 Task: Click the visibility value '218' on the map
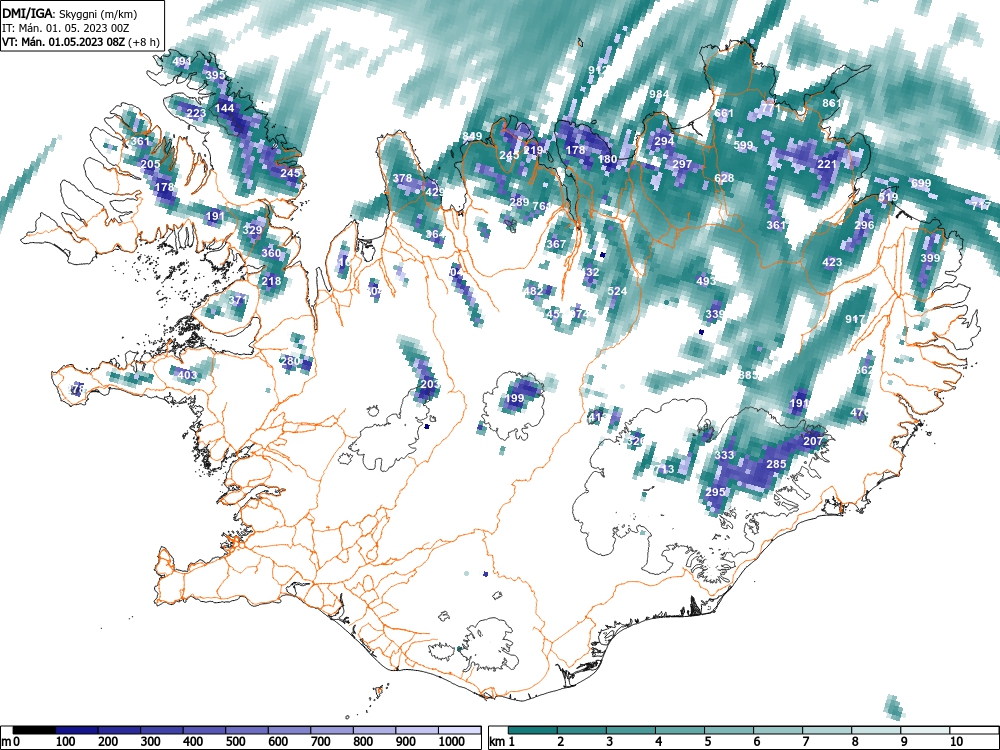point(271,281)
